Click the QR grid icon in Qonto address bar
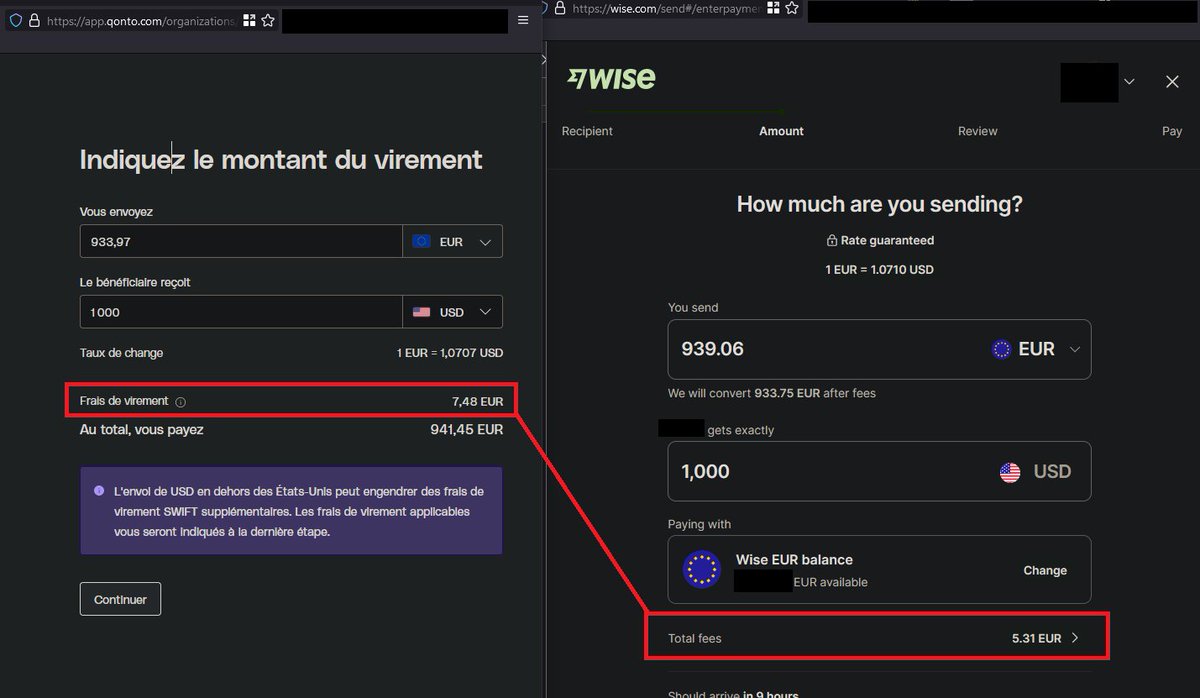Screen dimensions: 1200x698 249,20
